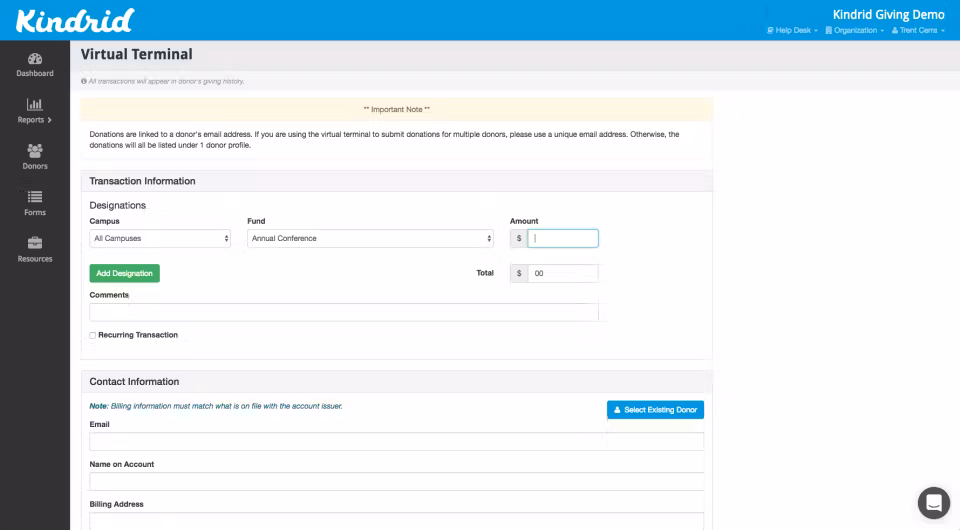Open the Dashboard gauge icon
This screenshot has width=960, height=530.
click(x=35, y=59)
